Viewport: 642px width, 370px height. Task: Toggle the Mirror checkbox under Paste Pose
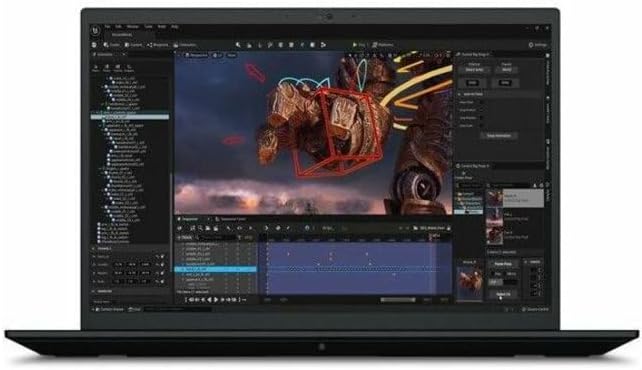click(x=506, y=274)
